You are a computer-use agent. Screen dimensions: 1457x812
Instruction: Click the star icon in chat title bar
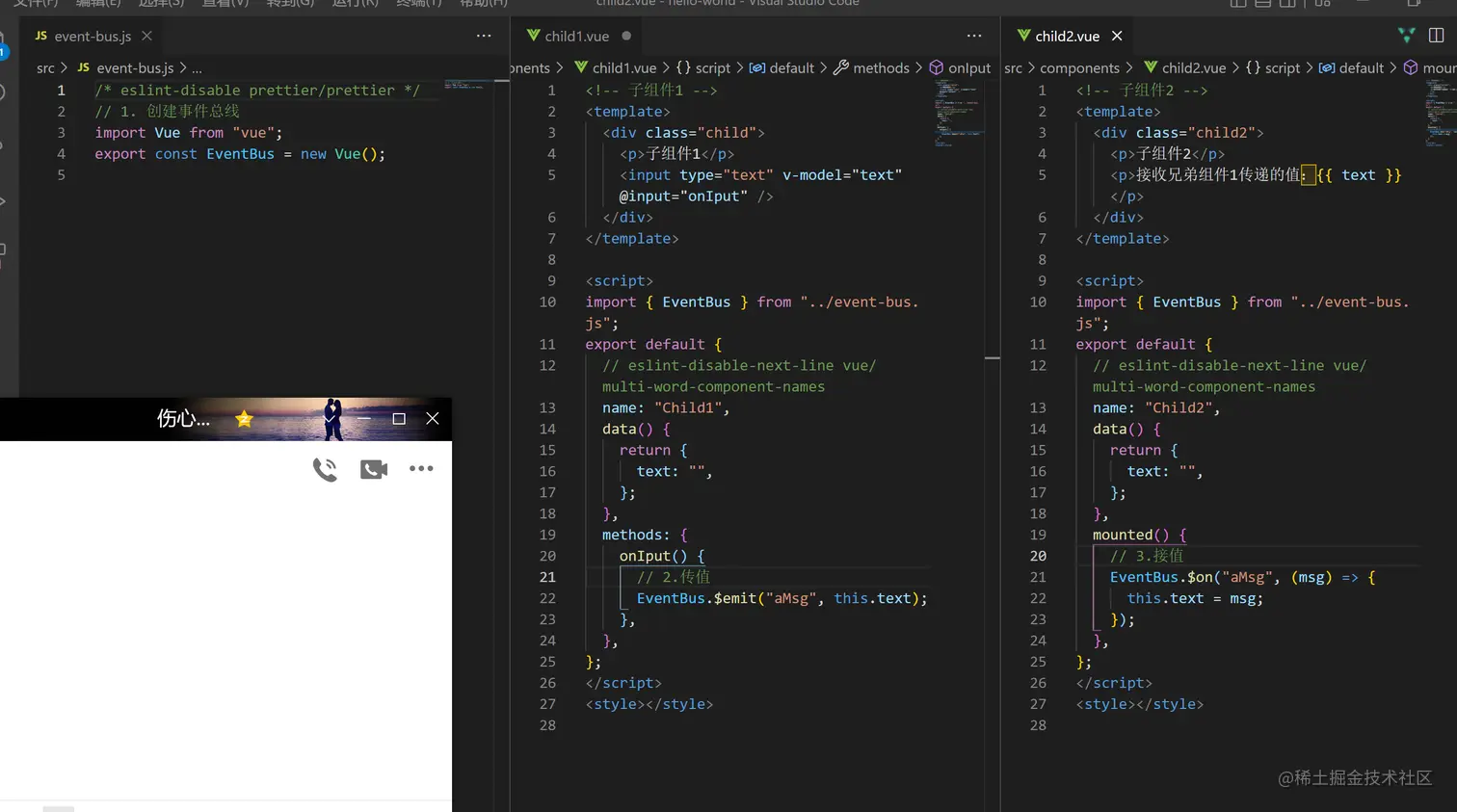(244, 419)
